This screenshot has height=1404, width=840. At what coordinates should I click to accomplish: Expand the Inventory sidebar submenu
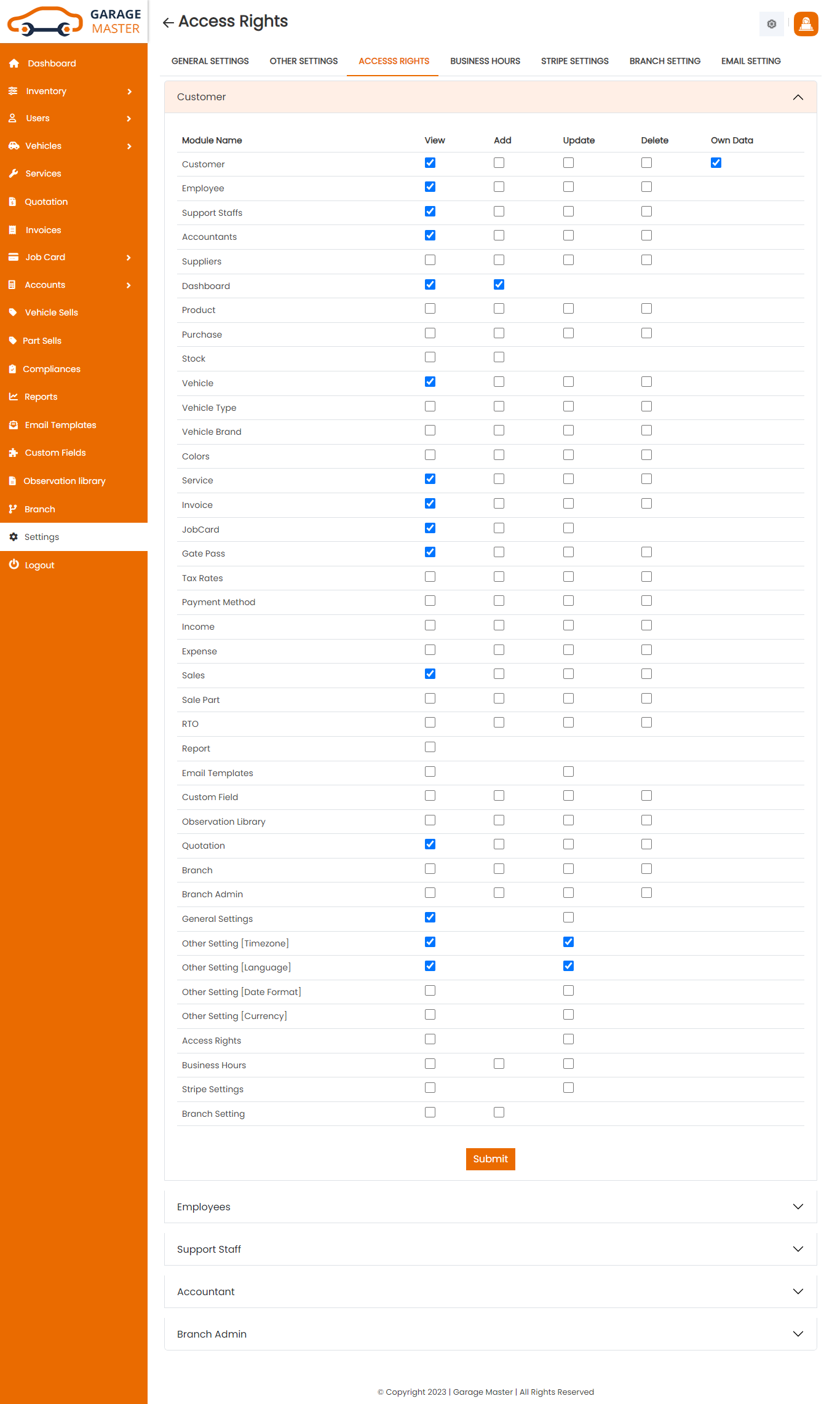click(129, 92)
